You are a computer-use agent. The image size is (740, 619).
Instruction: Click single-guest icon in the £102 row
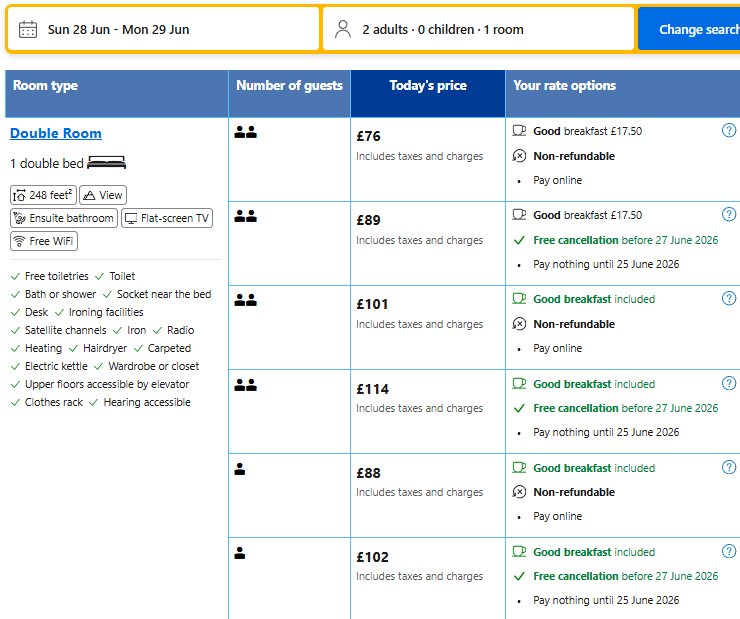tap(240, 553)
